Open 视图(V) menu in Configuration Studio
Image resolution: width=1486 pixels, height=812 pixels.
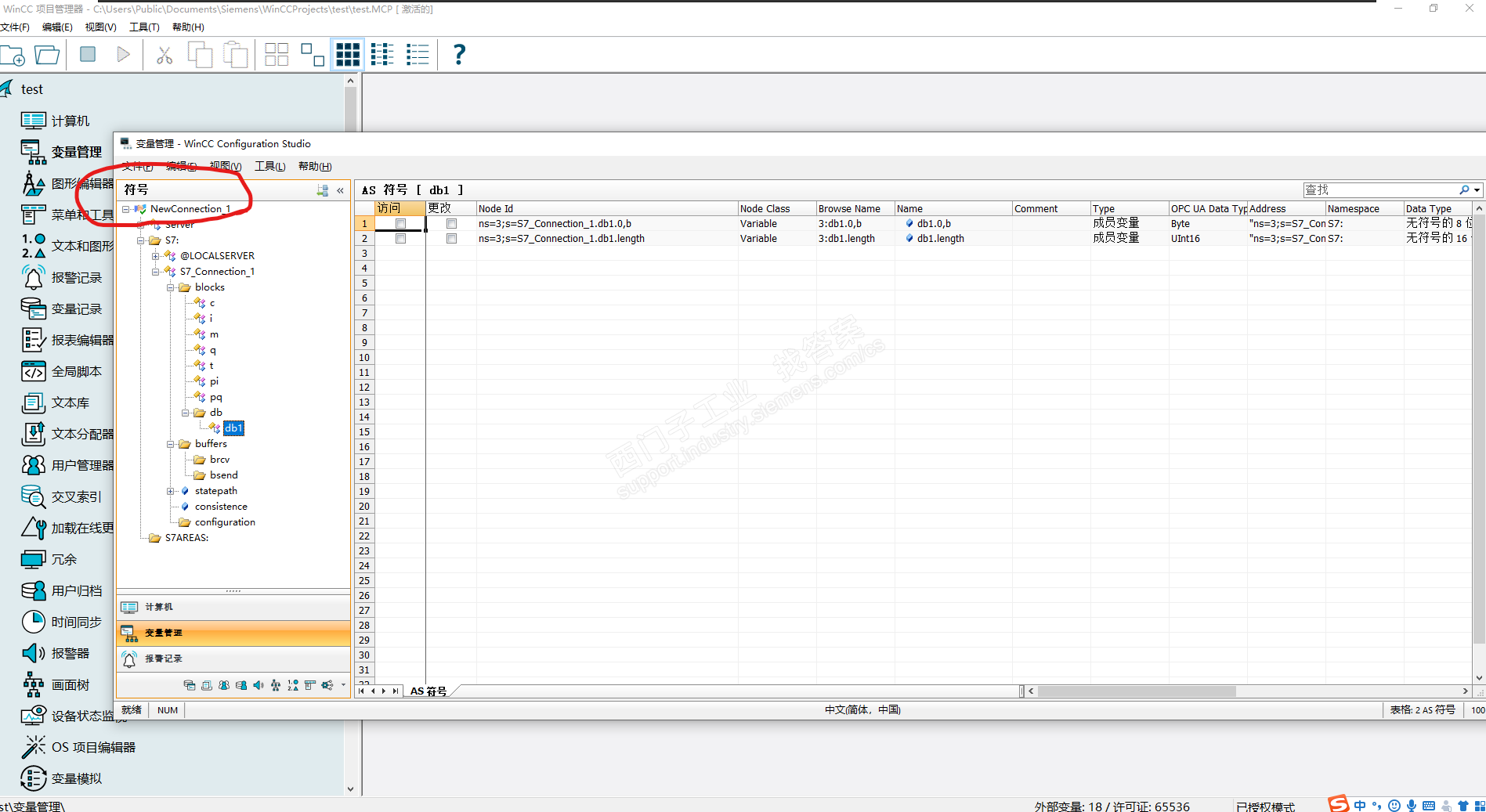(226, 166)
